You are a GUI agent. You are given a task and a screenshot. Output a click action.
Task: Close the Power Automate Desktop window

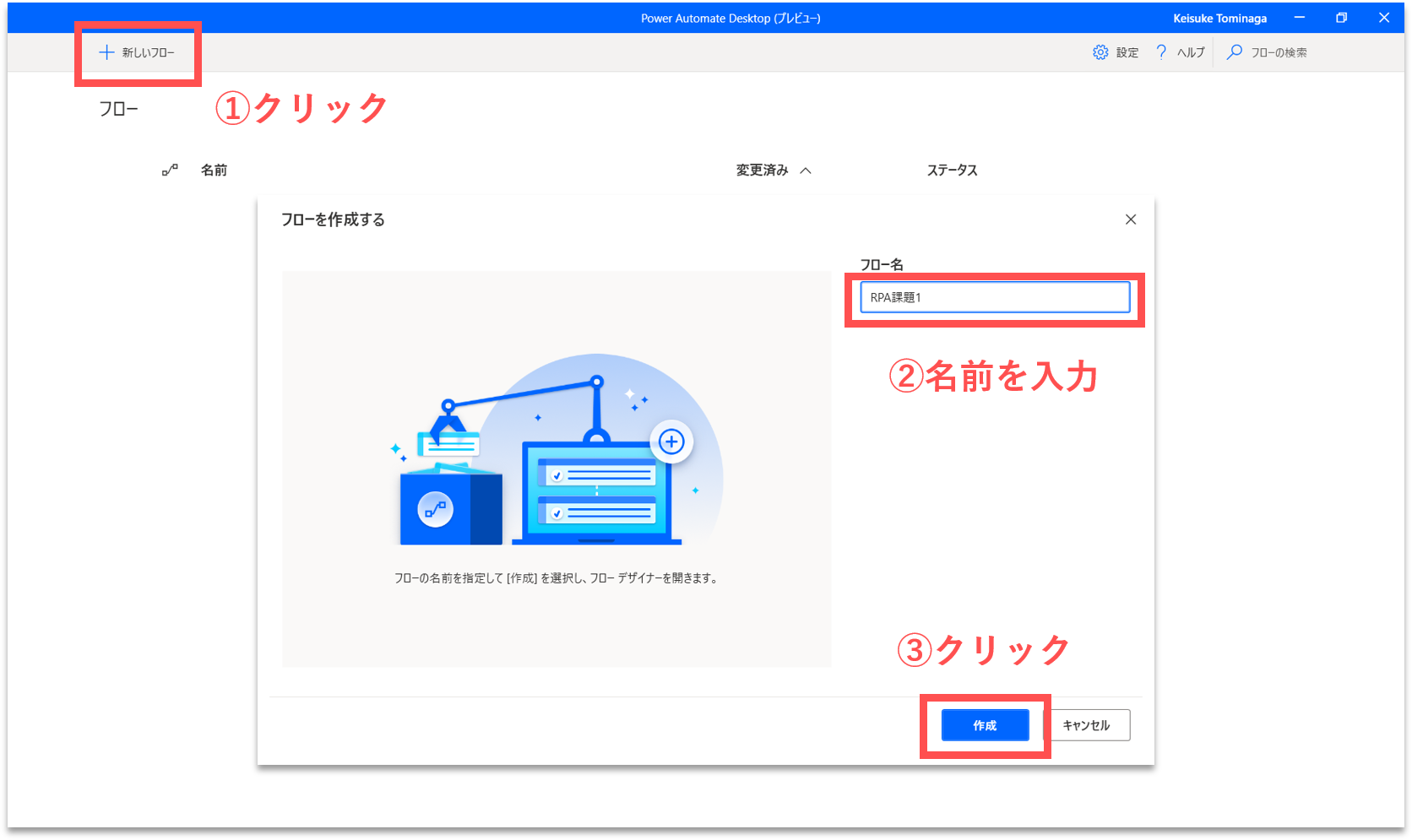pyautogui.click(x=1384, y=18)
